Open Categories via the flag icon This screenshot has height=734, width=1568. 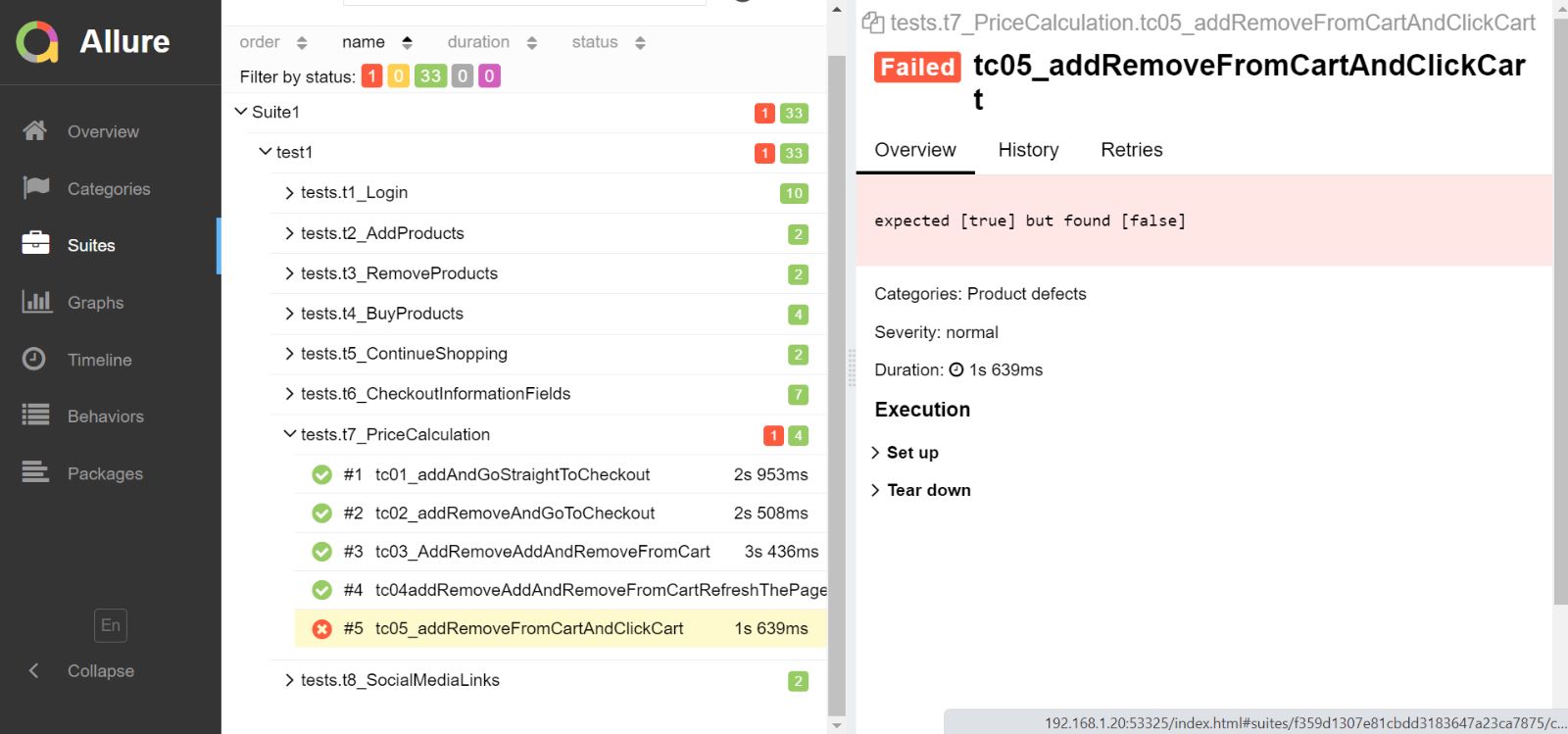tap(35, 188)
